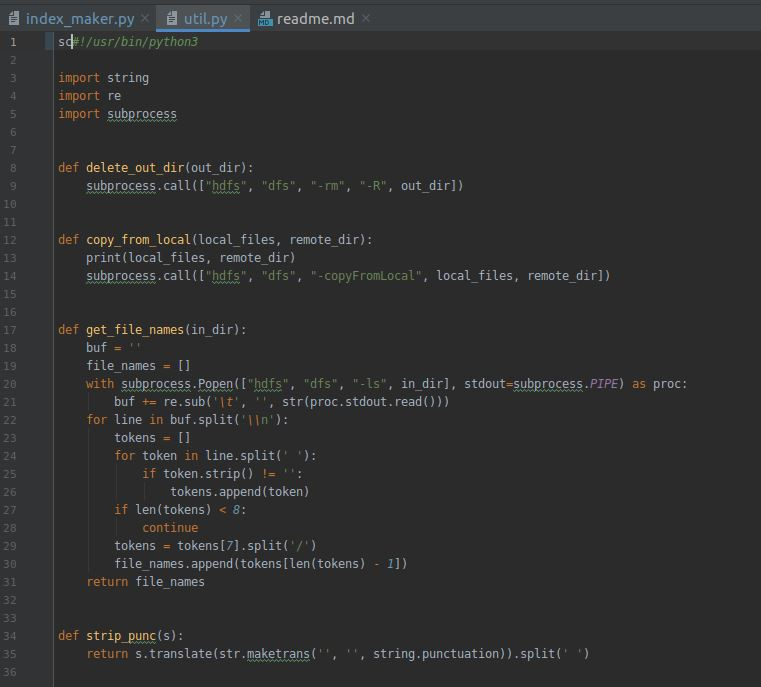Click the copy_from_local function name
Screen dimensions: 761x687
point(138,240)
